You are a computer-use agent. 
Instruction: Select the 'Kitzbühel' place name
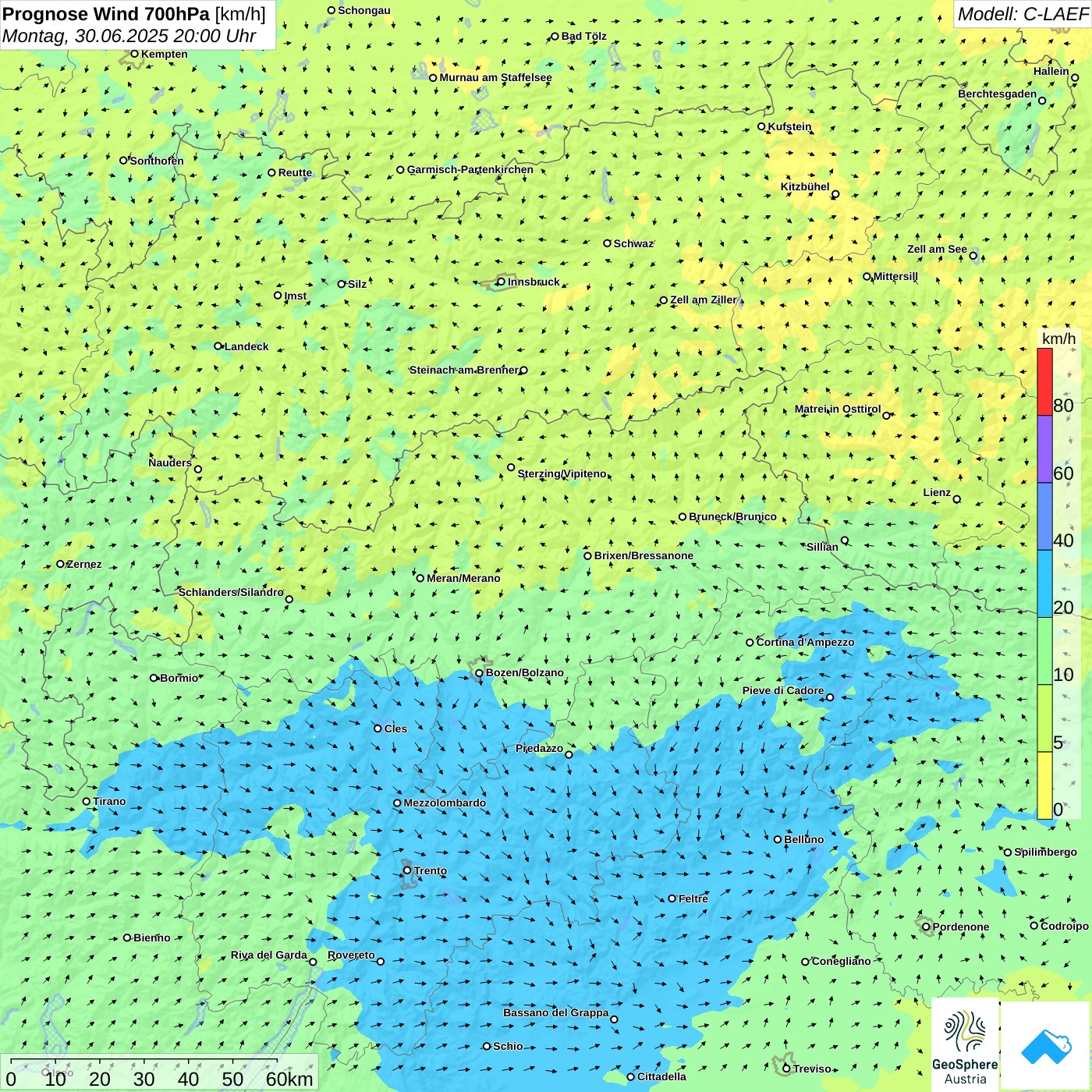click(x=805, y=186)
